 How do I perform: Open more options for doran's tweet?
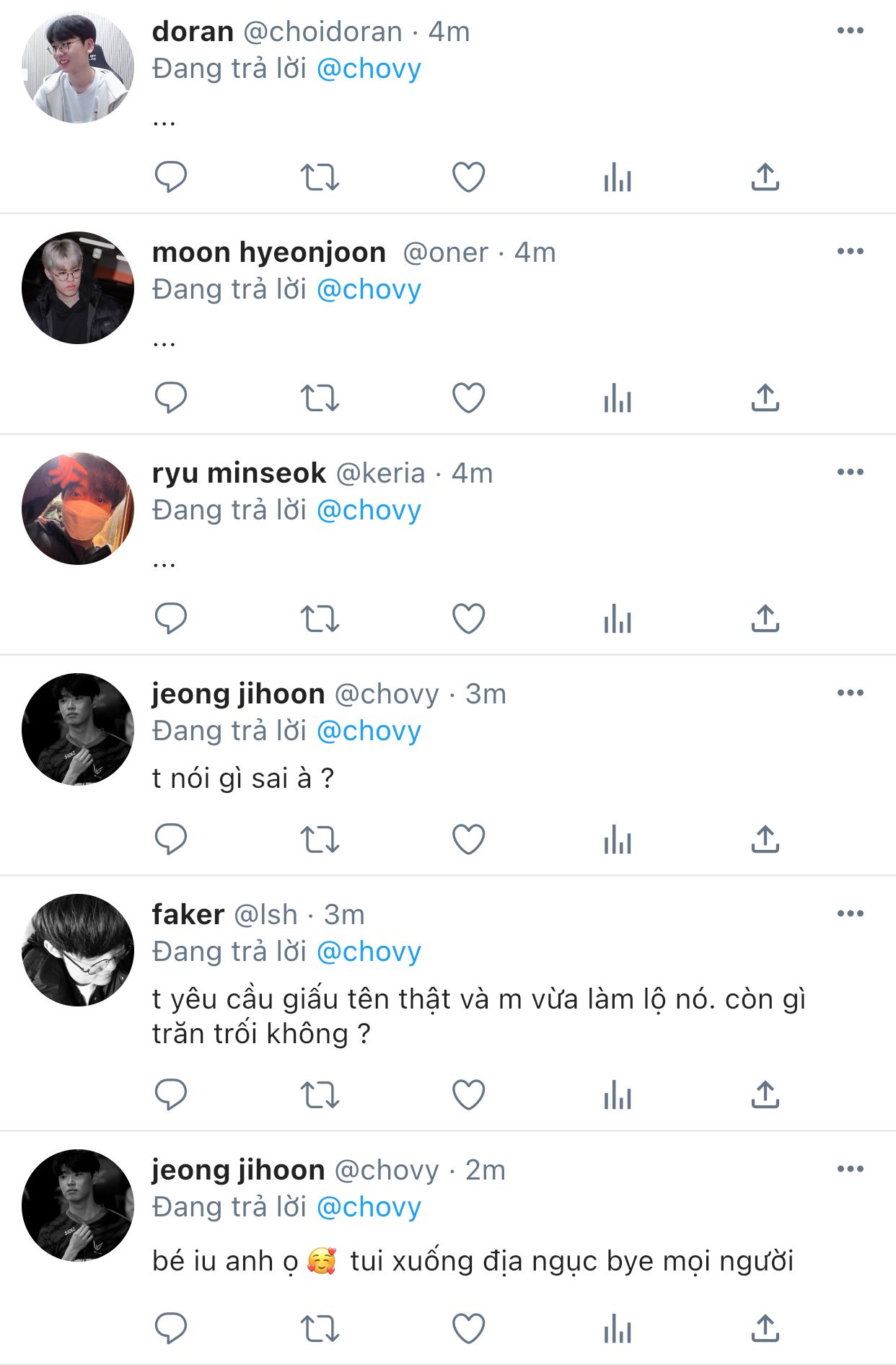850,30
